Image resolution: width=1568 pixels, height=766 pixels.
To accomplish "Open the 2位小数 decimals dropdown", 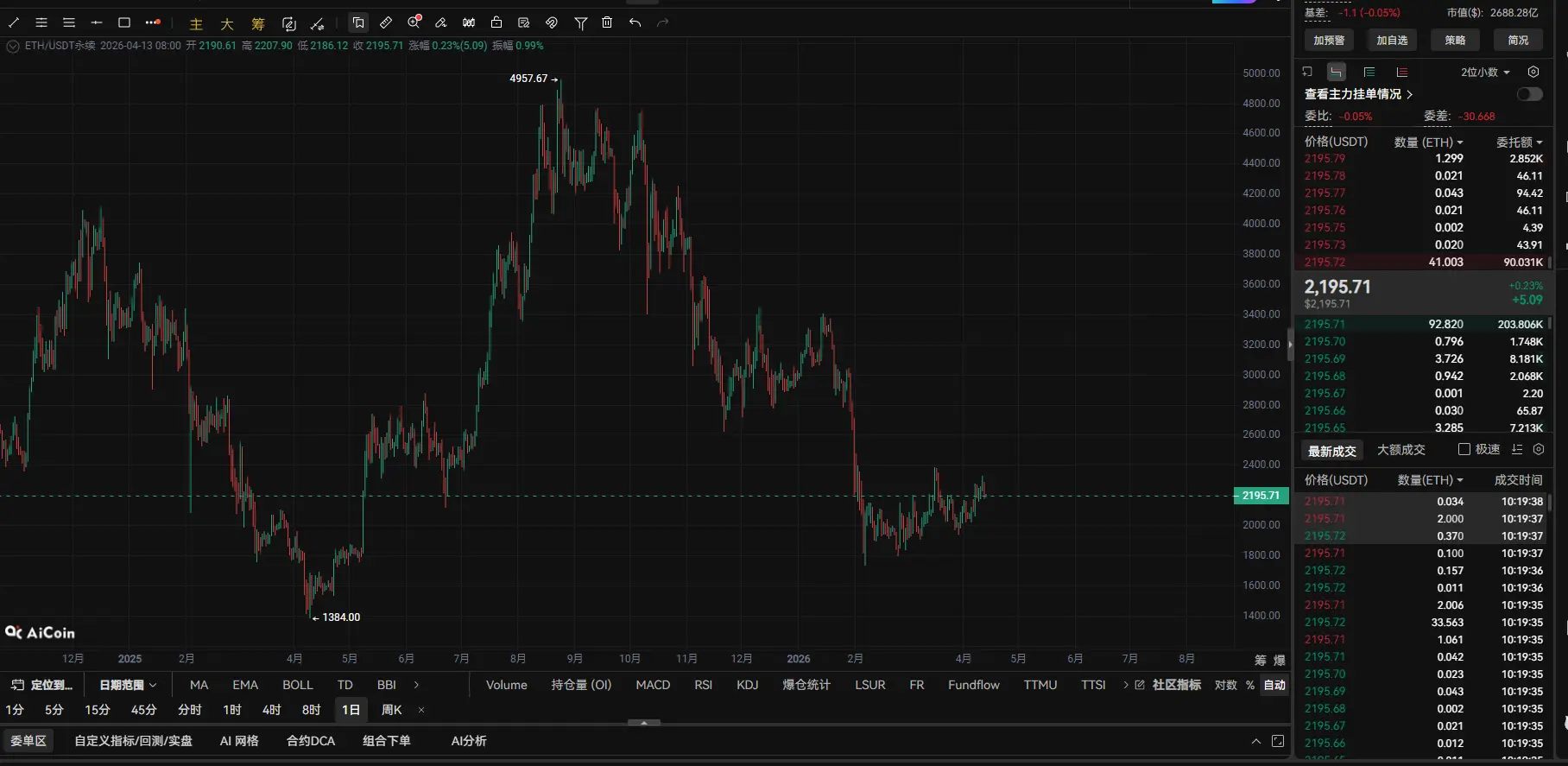I will click(x=1485, y=72).
